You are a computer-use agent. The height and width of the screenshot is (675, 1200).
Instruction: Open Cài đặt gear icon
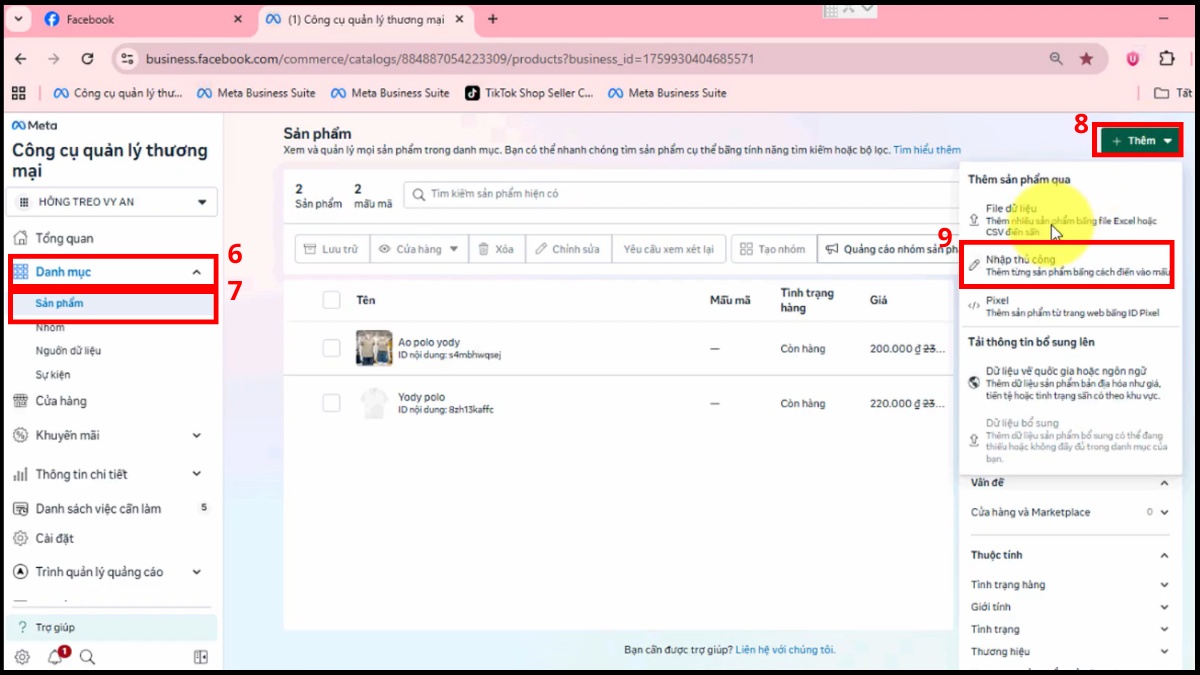click(x=20, y=538)
